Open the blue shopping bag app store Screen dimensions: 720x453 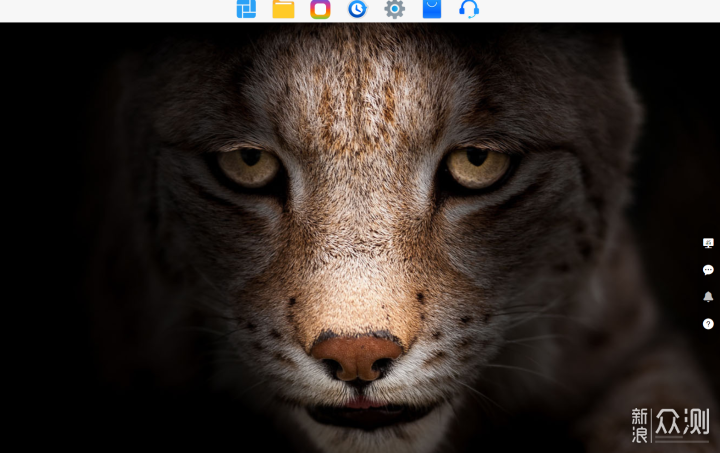[432, 9]
